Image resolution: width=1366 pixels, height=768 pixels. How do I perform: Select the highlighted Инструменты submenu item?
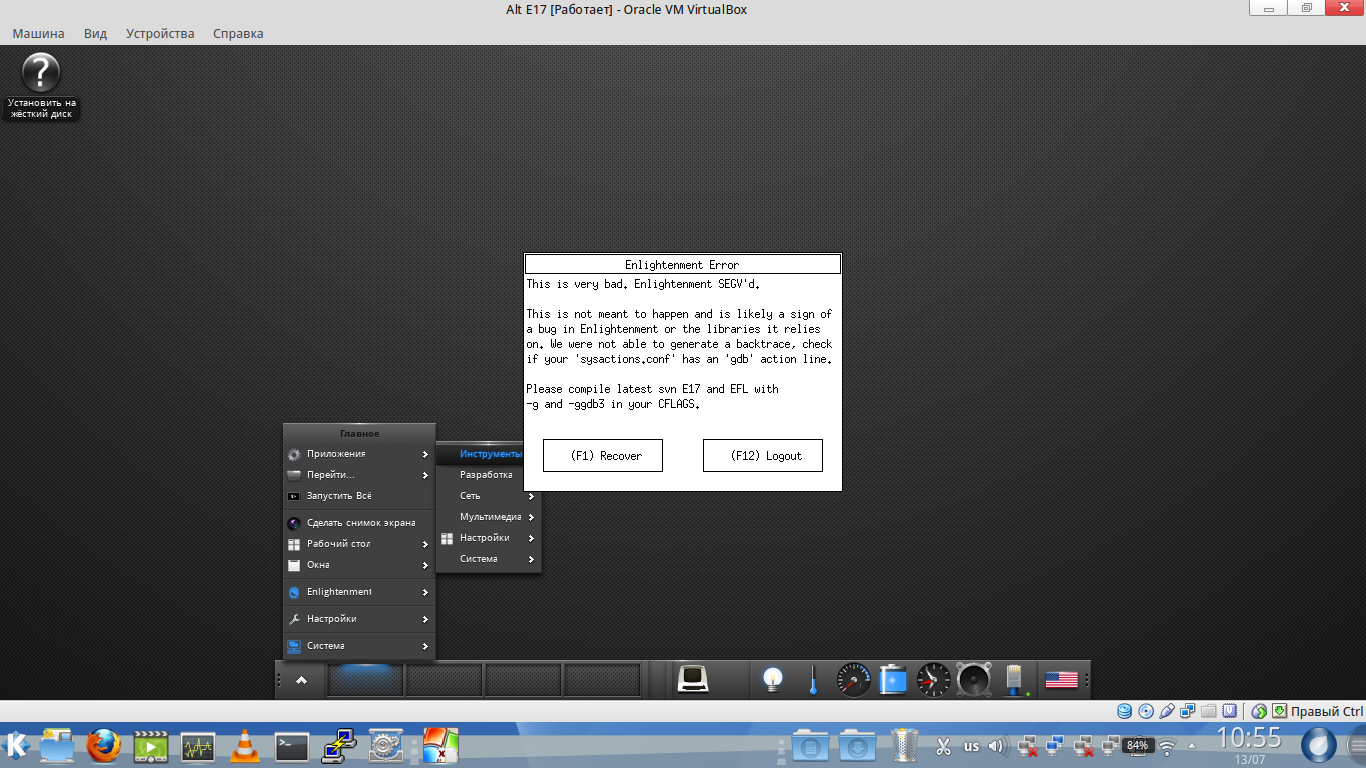click(482, 454)
